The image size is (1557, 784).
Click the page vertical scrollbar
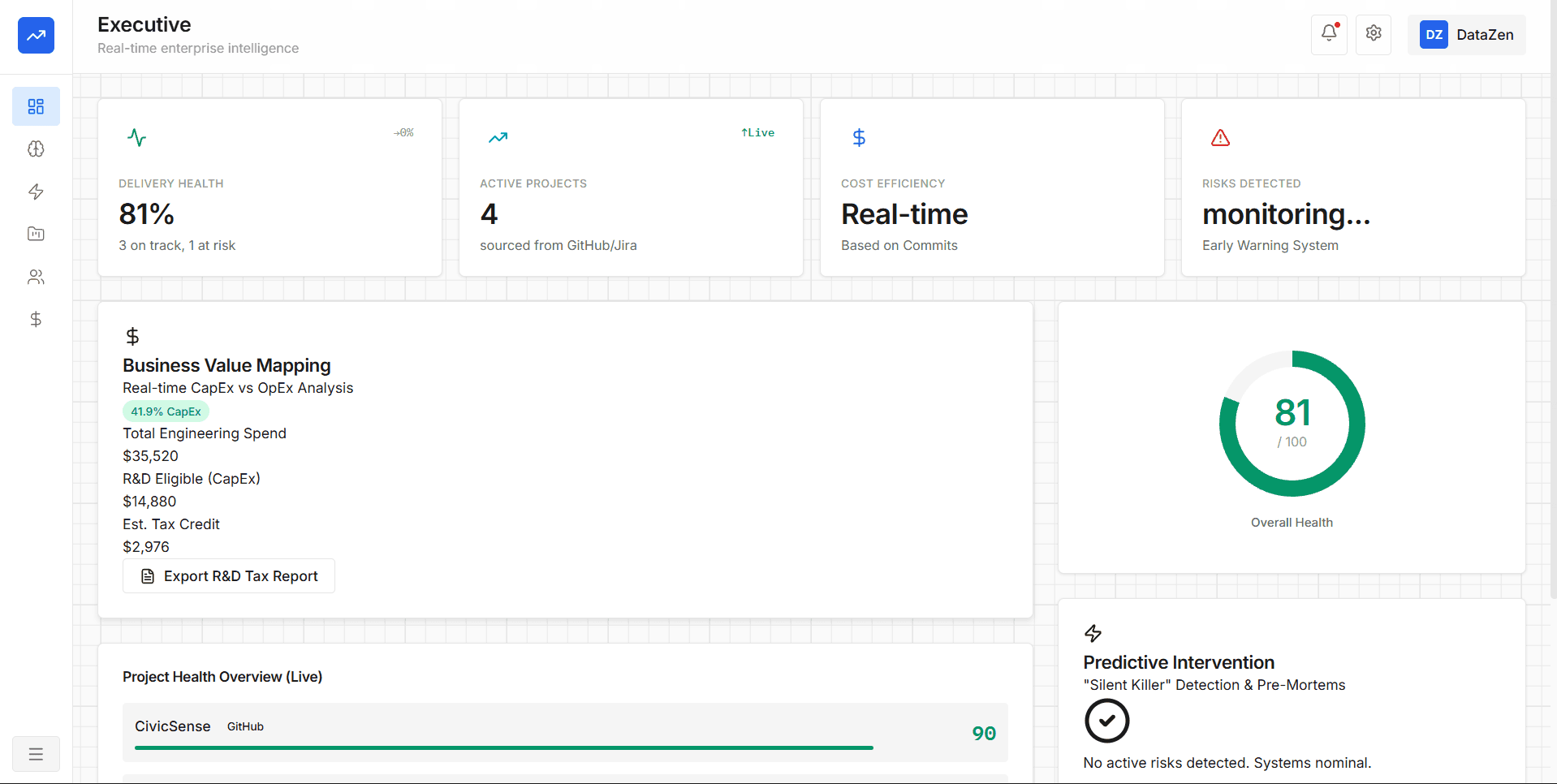coord(1553,300)
